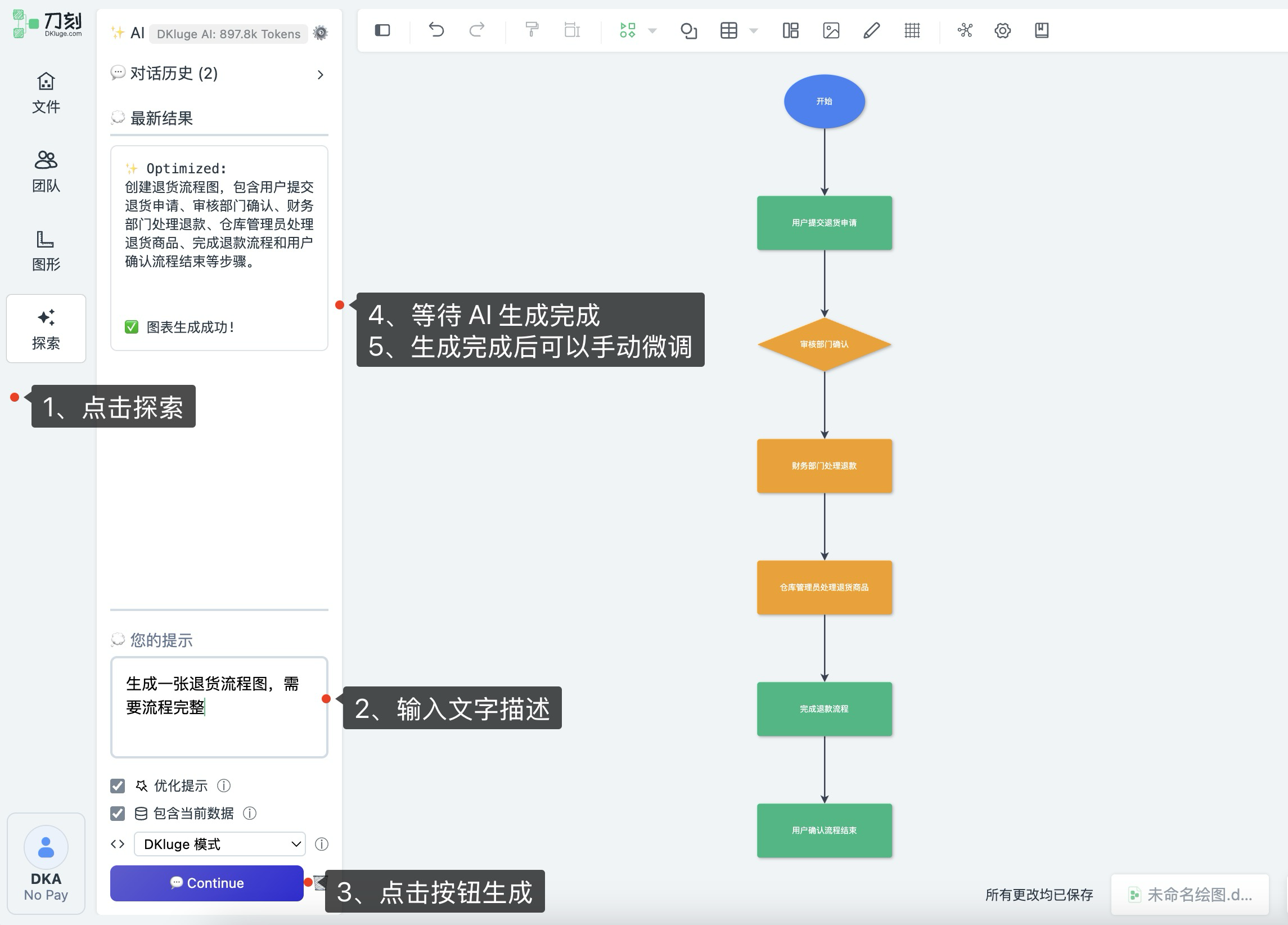
Task: Toggle the grid icon in toolbar
Action: click(912, 30)
